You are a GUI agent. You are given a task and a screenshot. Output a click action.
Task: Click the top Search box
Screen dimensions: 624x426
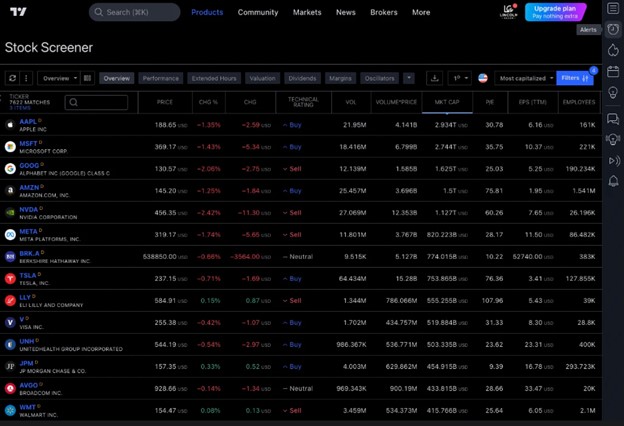pos(135,12)
